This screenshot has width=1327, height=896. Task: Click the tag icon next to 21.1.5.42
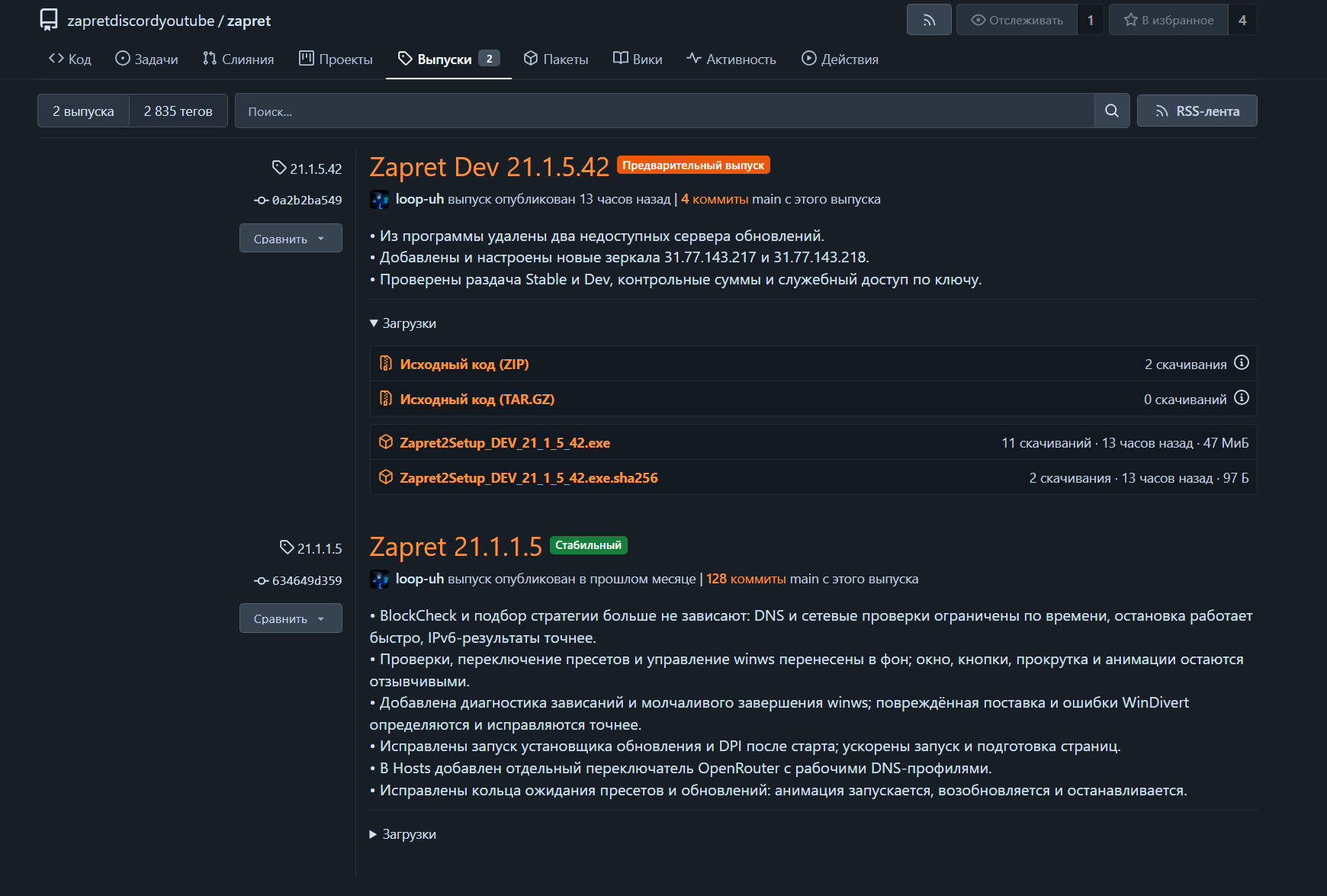click(x=279, y=168)
